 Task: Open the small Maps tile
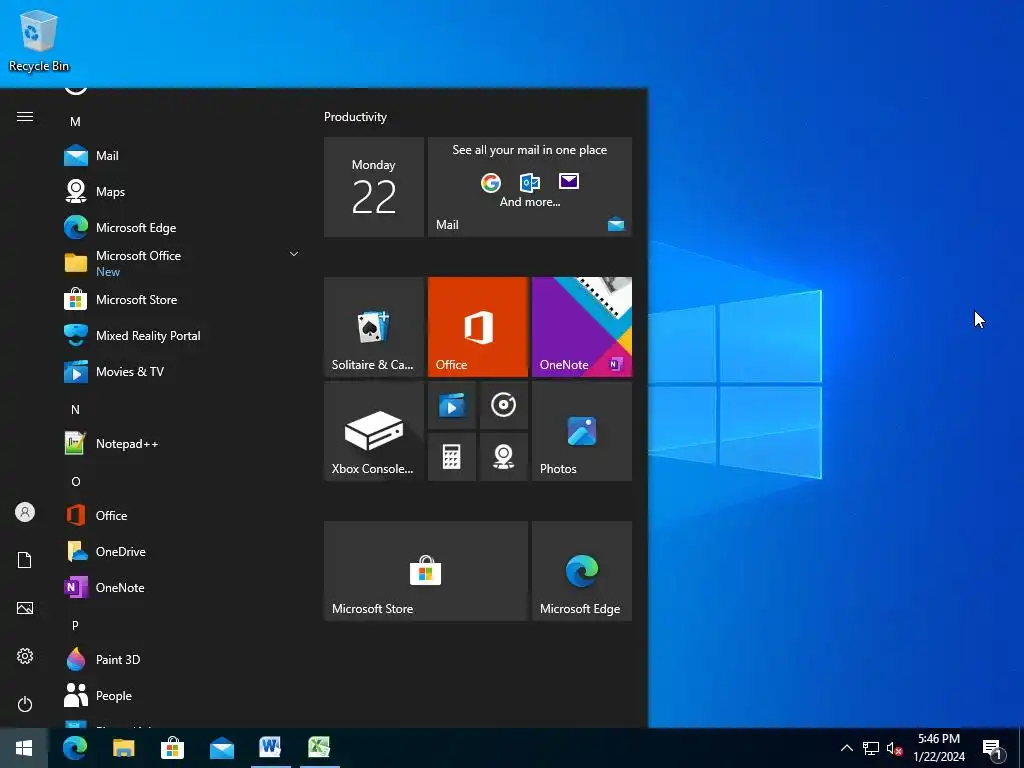pyautogui.click(x=504, y=457)
